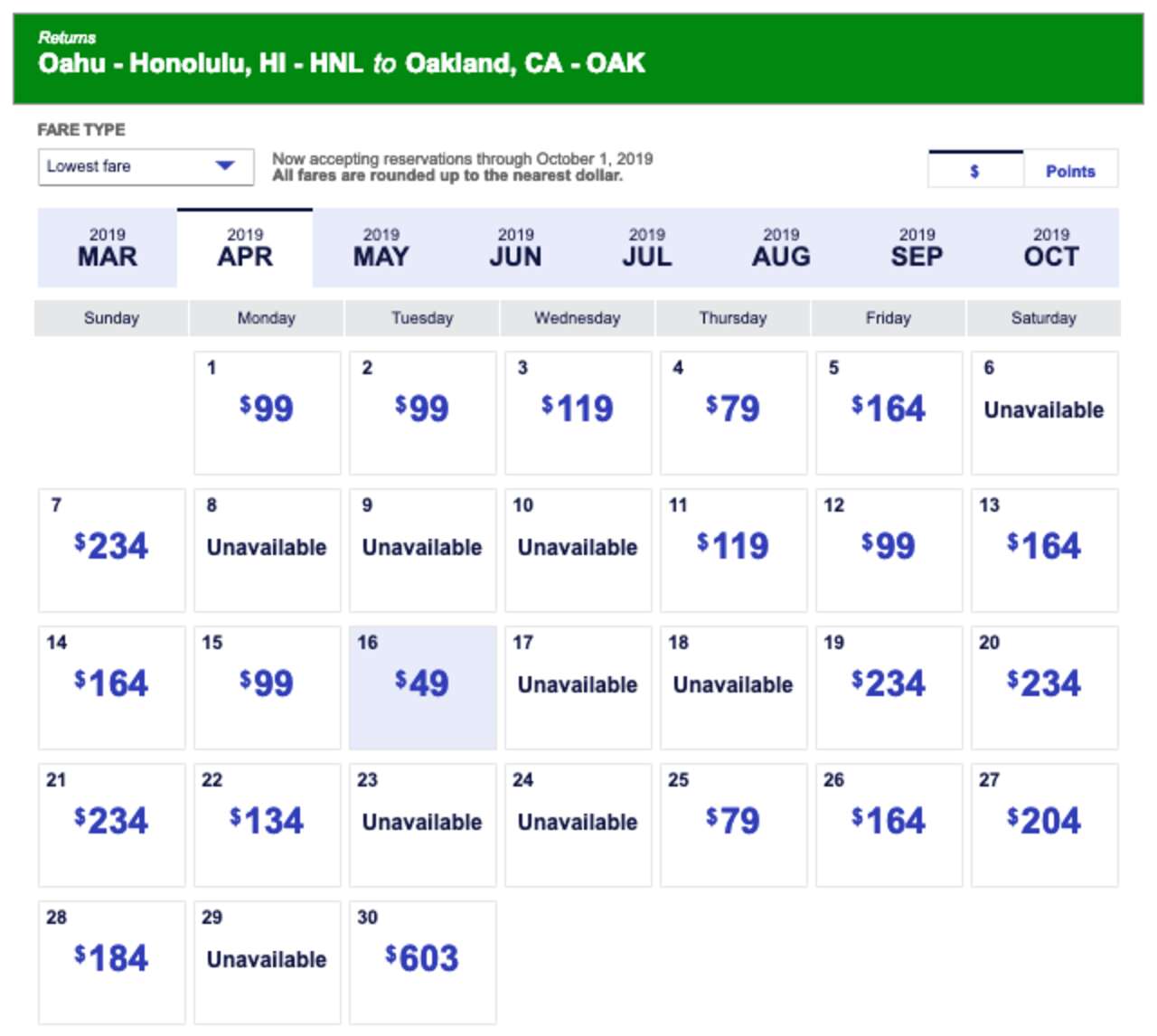Click the Thursday column header
The height and width of the screenshot is (1036, 1157).
click(x=733, y=318)
